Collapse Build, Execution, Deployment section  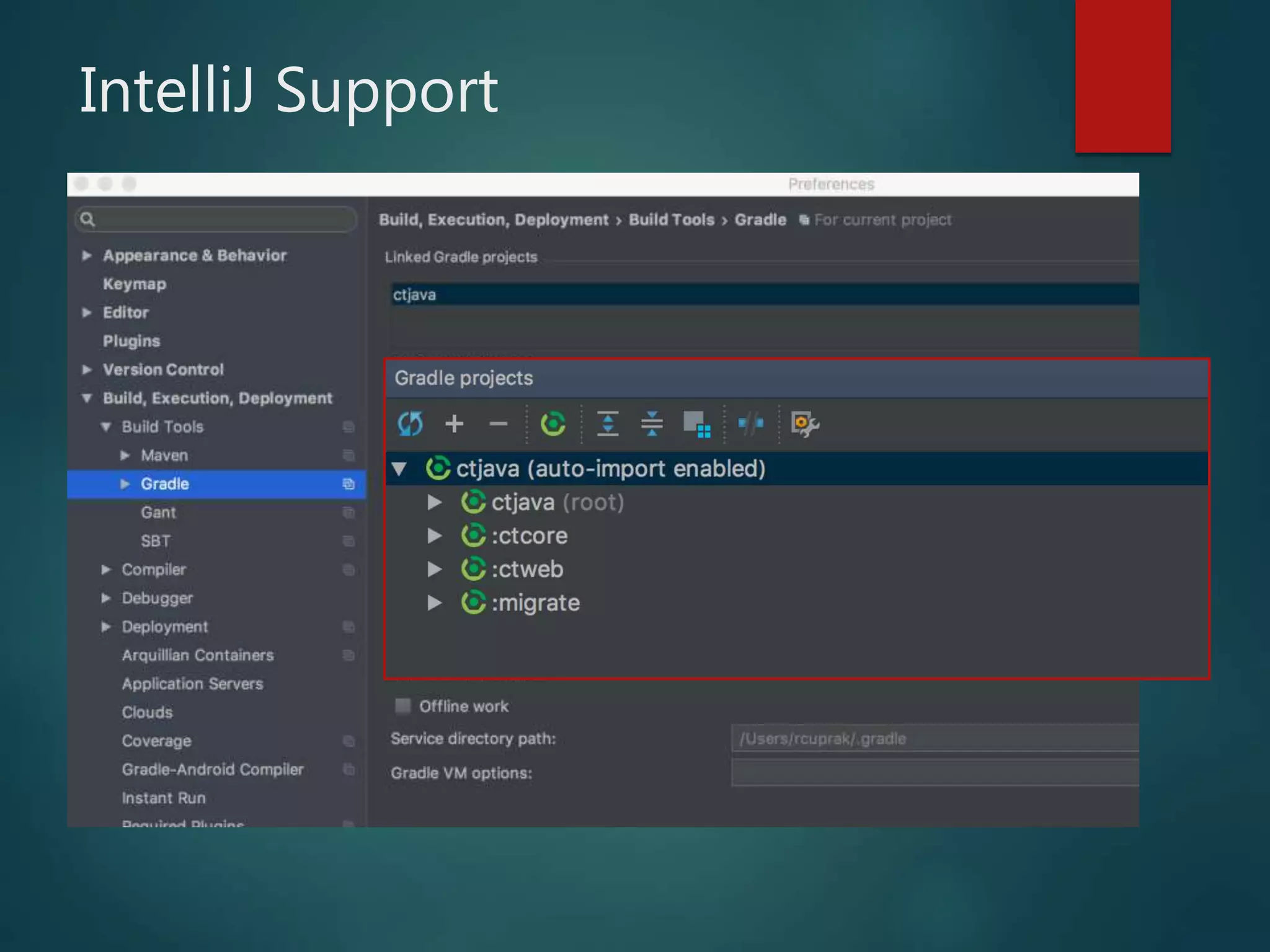(x=87, y=398)
